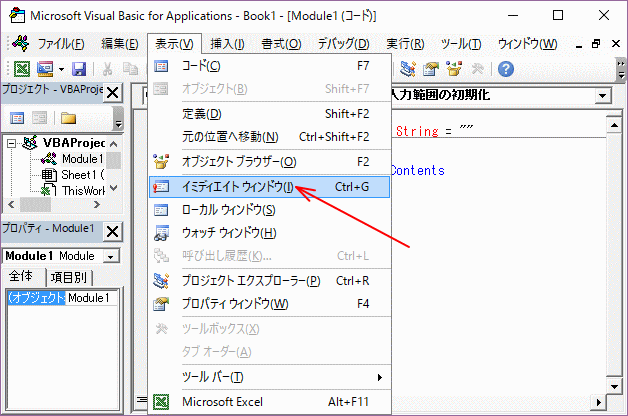Select Sheet1 in project tree
Viewport: 628px width, 416px height.
click(82, 175)
